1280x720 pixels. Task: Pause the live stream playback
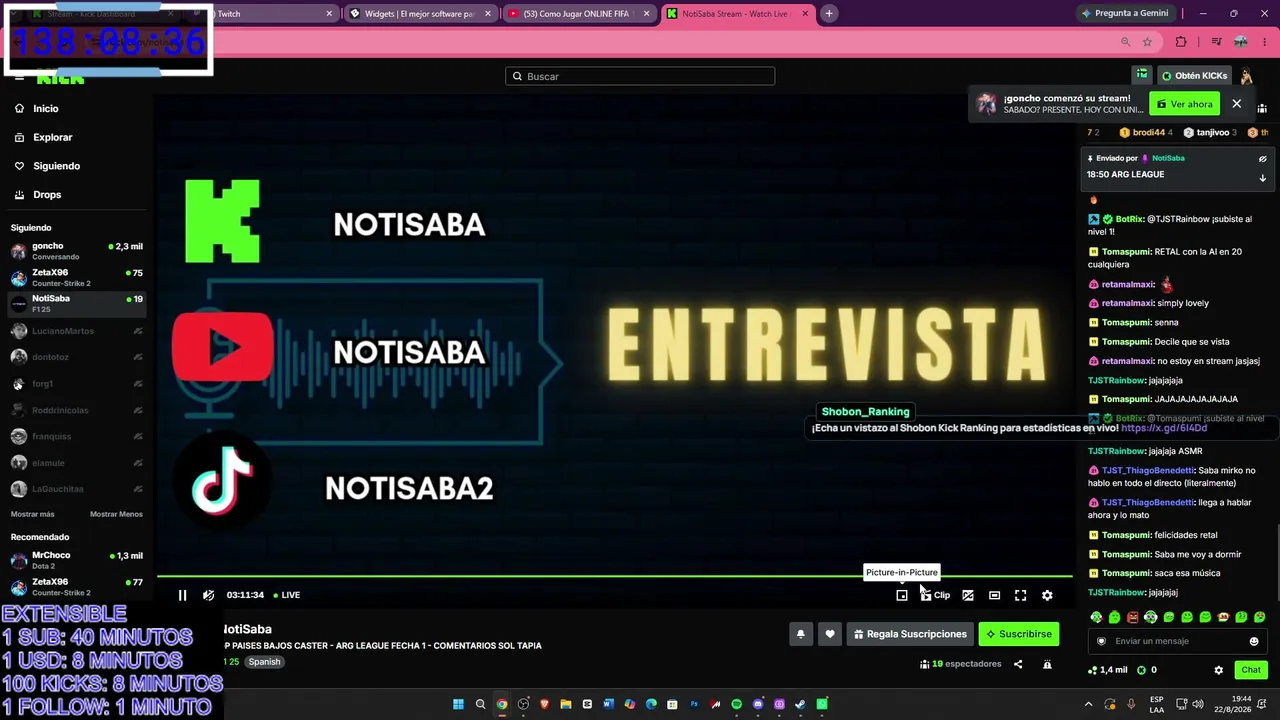pyautogui.click(x=182, y=595)
